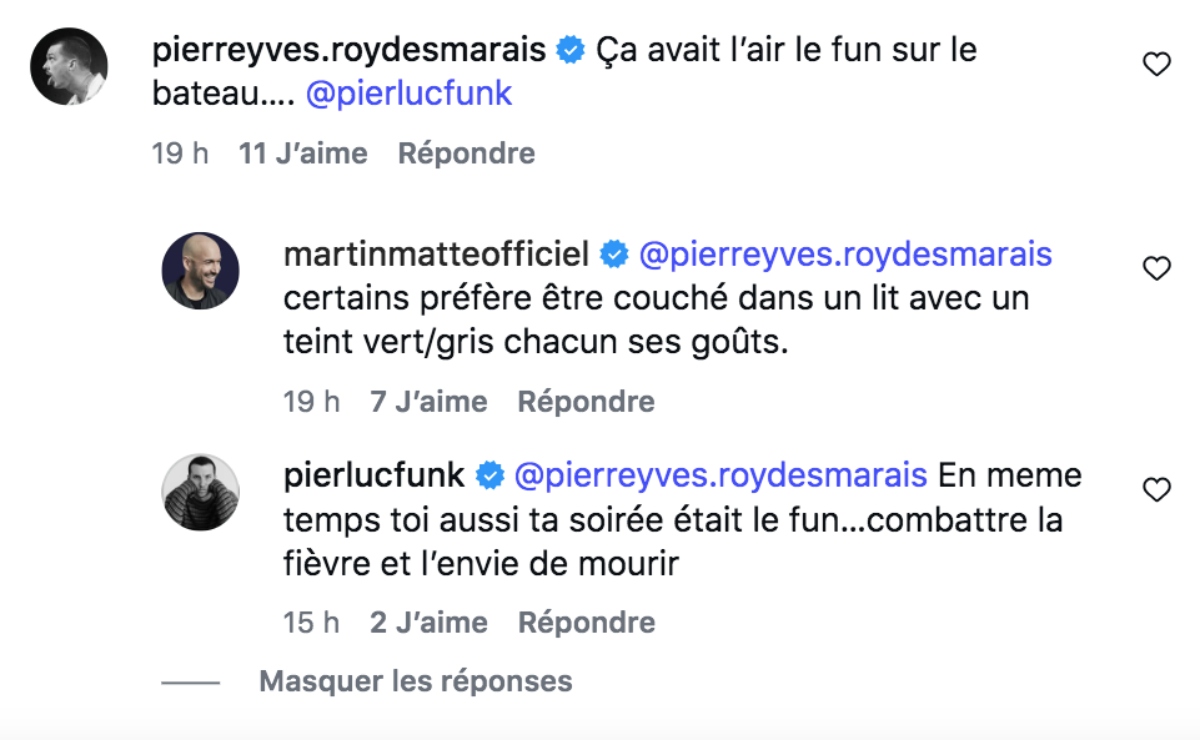Like pierreyves.roydesmarais's boat comment with heart
This screenshot has height=740, width=1200.
coord(1156,65)
